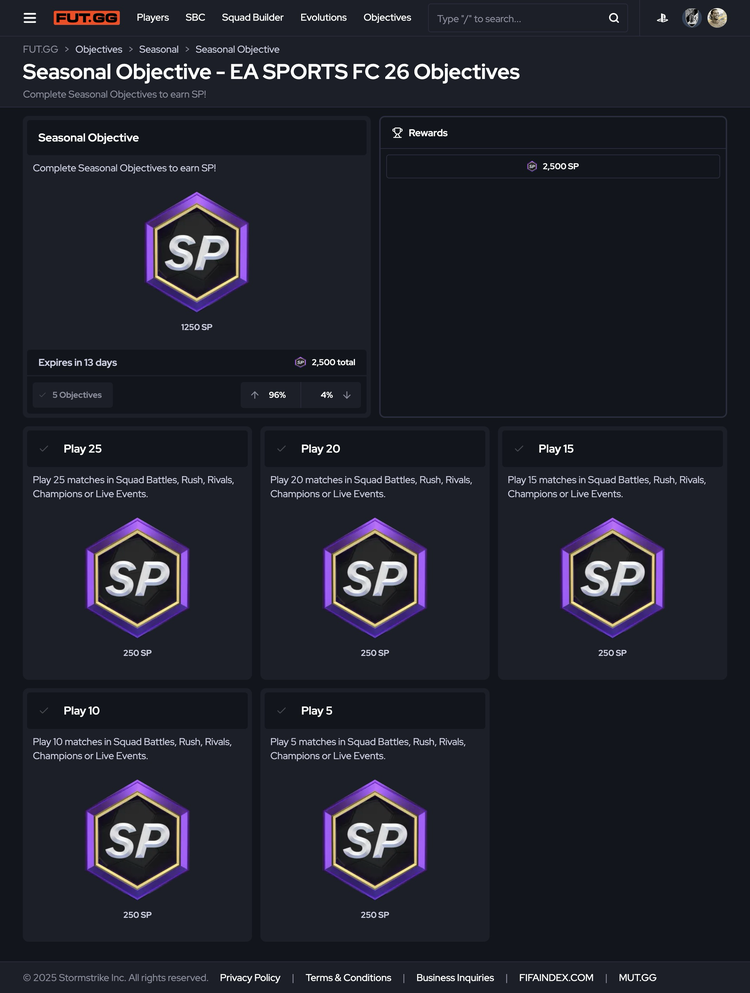Click the search magnifier icon
This screenshot has height=993, width=750.
614,18
